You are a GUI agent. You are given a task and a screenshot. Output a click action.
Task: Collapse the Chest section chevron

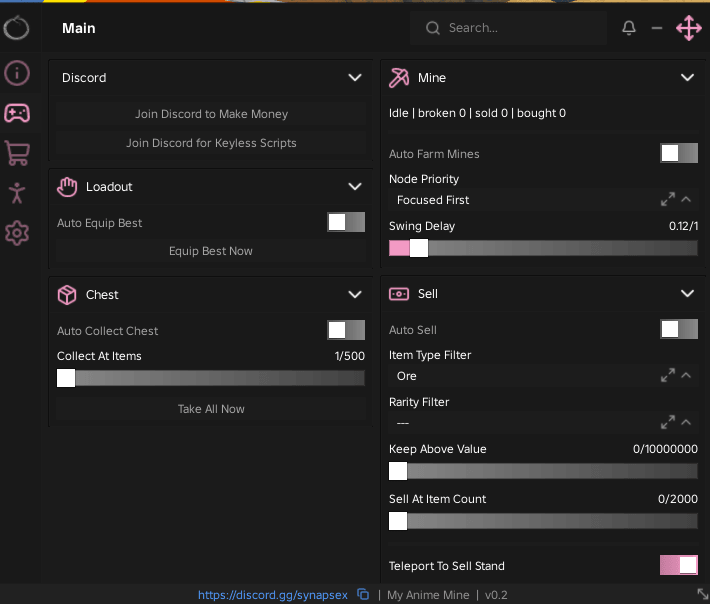355,295
